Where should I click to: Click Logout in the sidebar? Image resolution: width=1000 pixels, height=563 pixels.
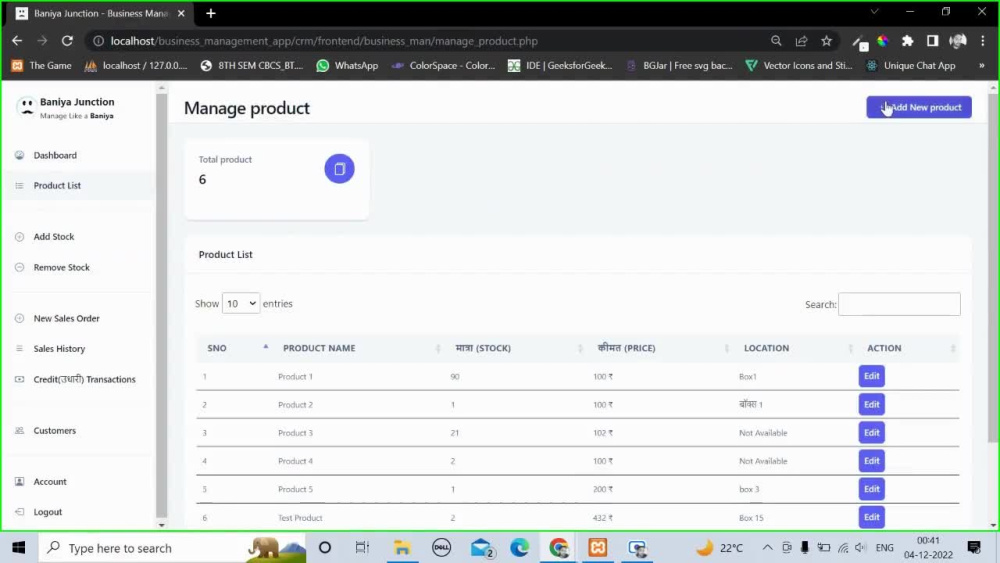click(48, 512)
